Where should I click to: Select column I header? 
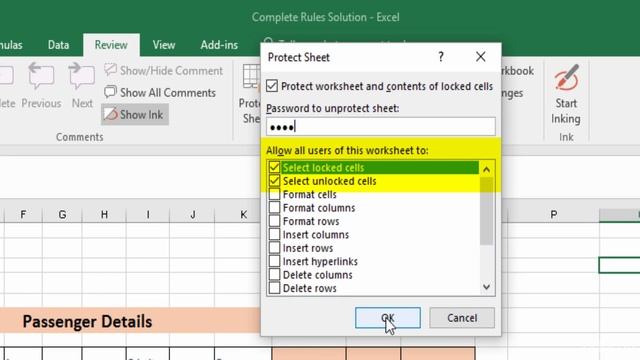(148, 214)
